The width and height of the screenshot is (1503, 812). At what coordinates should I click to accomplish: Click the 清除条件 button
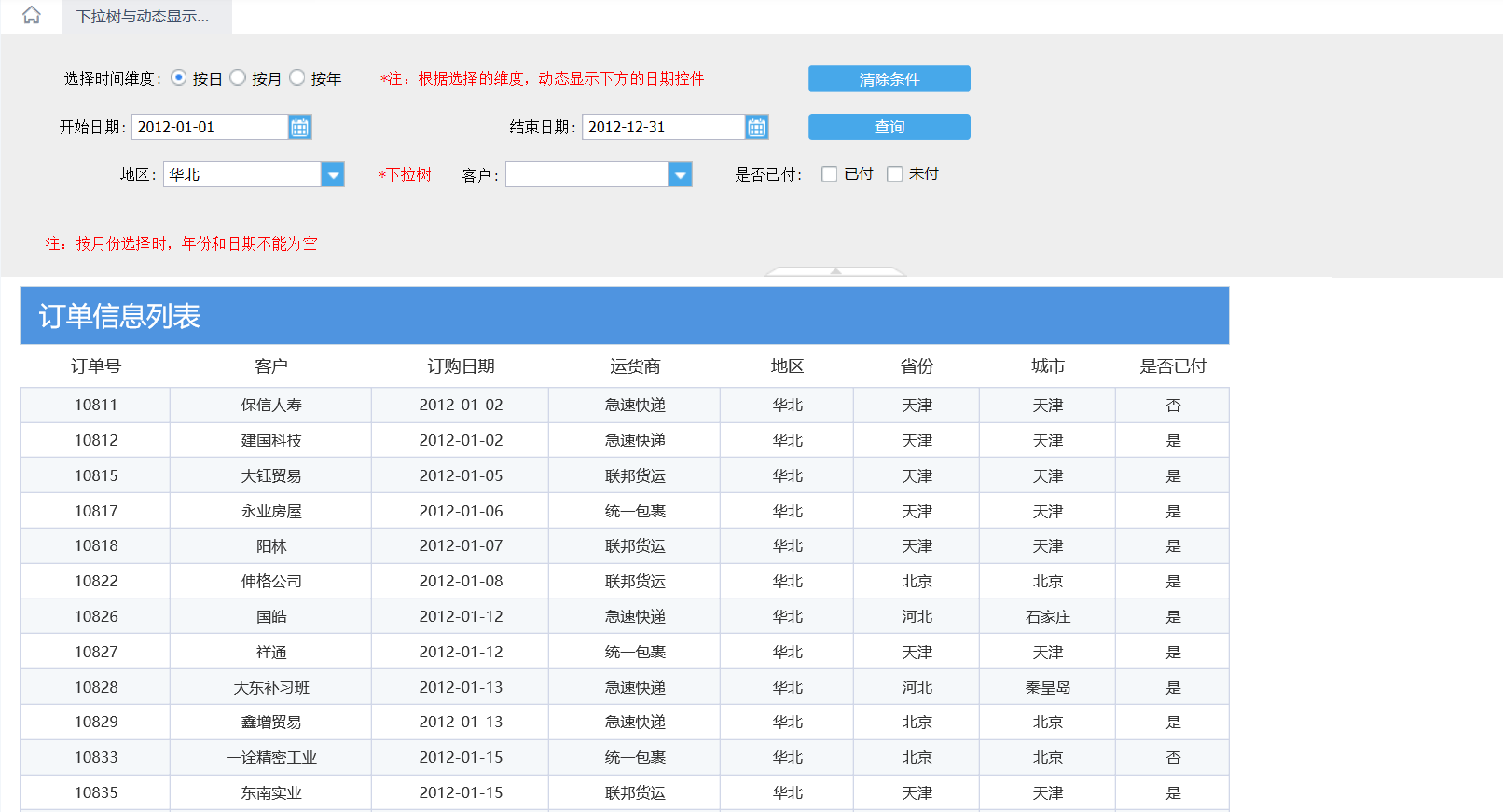click(x=889, y=79)
